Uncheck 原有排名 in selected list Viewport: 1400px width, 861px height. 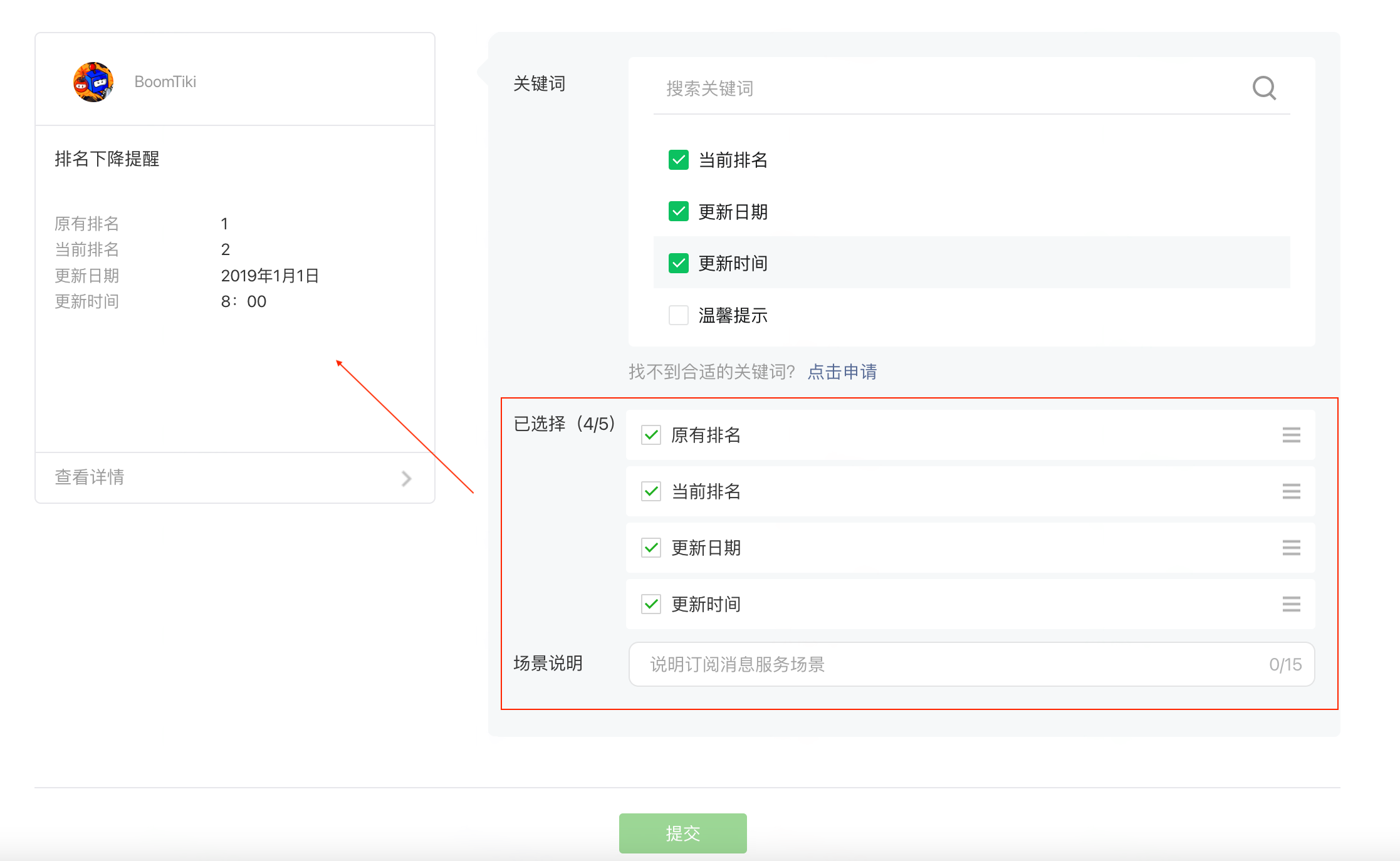[651, 435]
